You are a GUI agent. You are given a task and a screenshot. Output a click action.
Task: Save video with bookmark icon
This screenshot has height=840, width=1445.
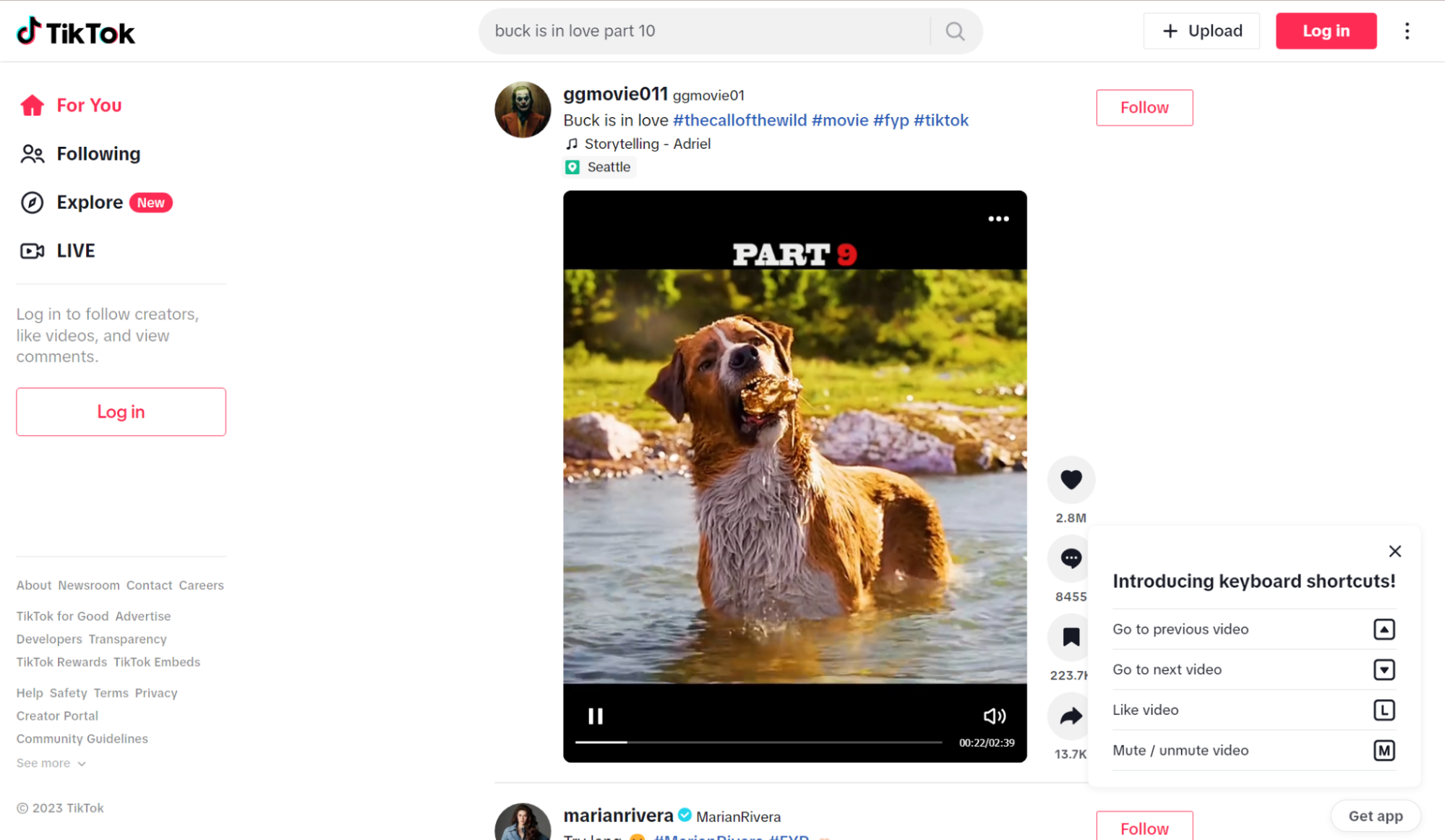click(1071, 637)
